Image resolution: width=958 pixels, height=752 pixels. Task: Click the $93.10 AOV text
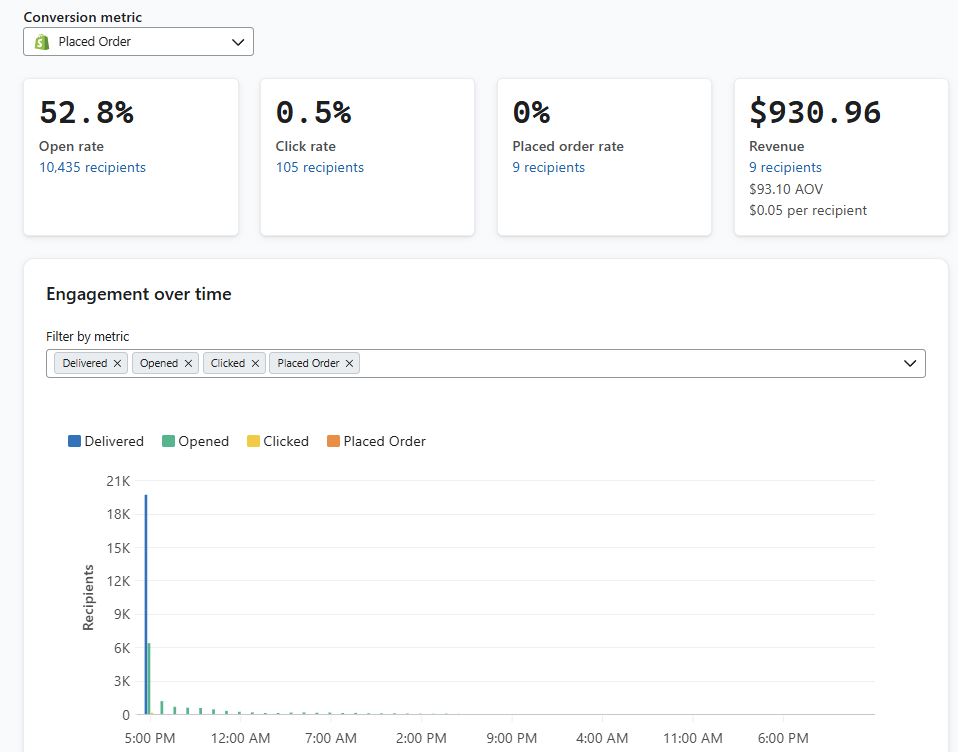pyautogui.click(x=786, y=189)
